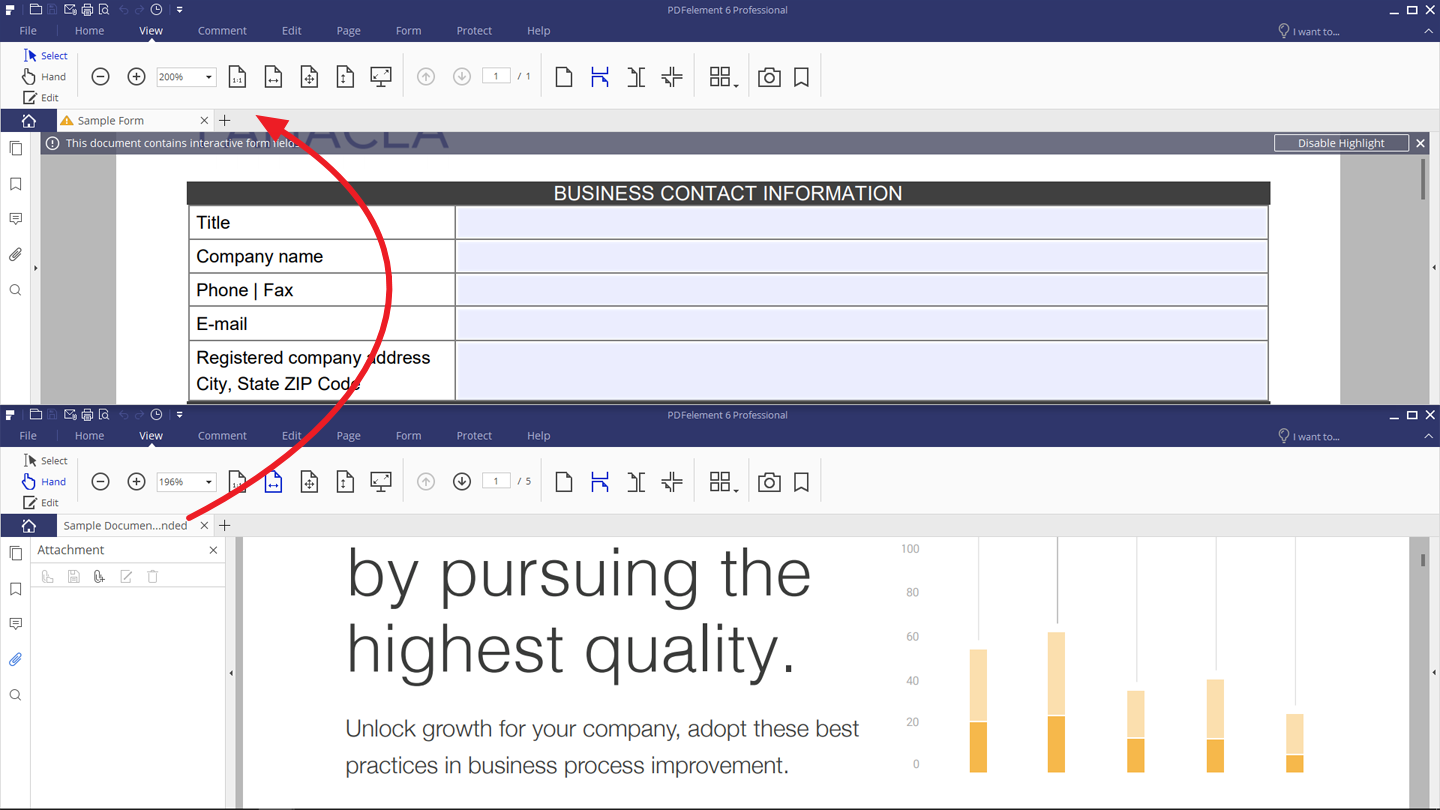
Task: Open tile windows dropdown in top window
Action: pos(724,77)
